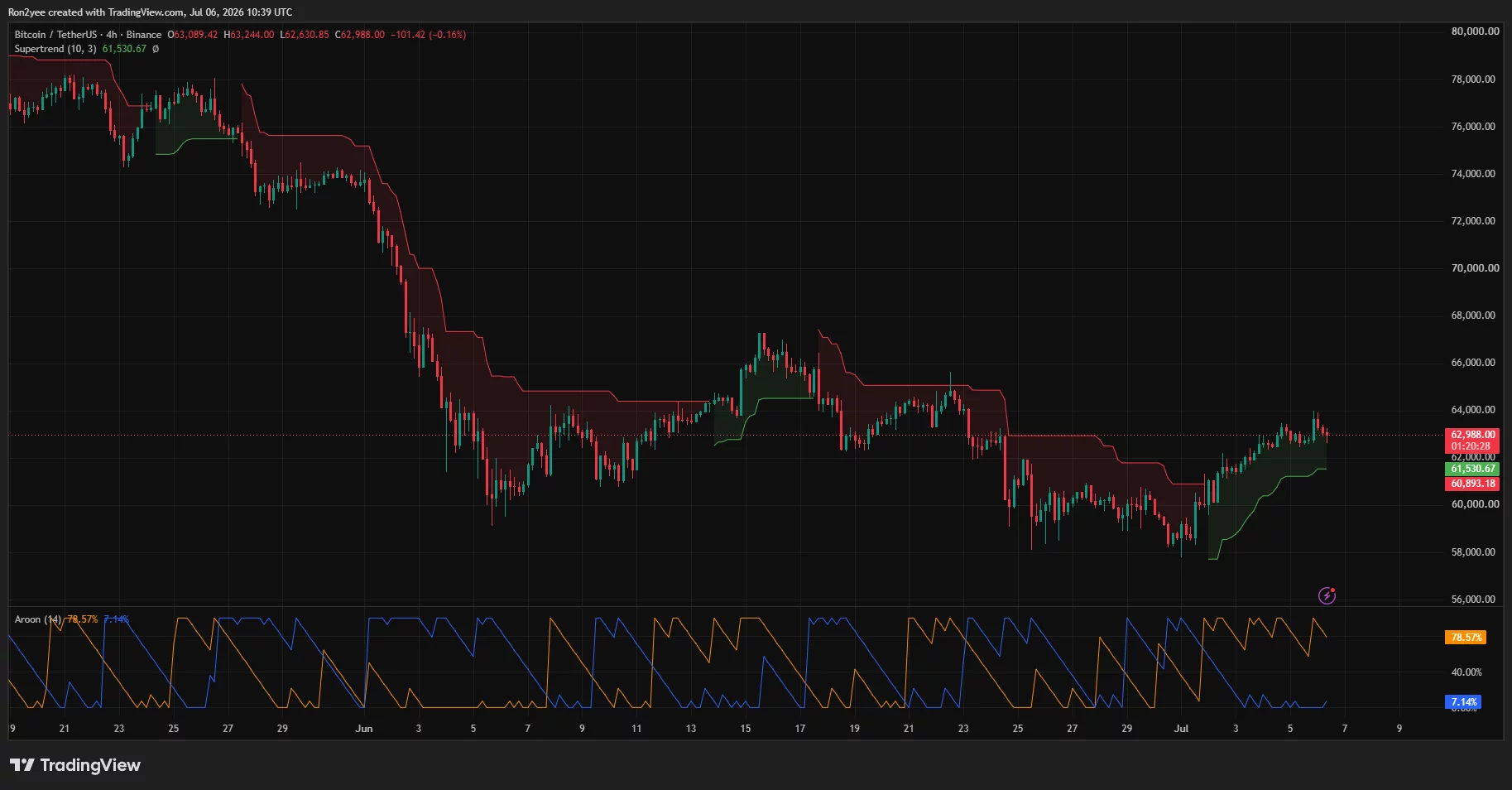Click the green 61,530.67 price axis label
The image size is (1512, 790).
tap(1472, 469)
